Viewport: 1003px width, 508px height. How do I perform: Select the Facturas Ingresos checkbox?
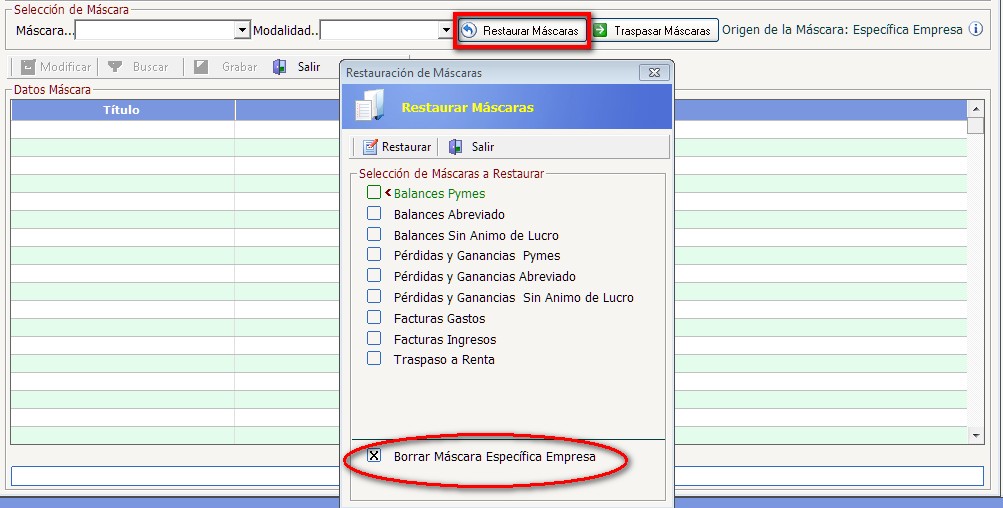[374, 338]
